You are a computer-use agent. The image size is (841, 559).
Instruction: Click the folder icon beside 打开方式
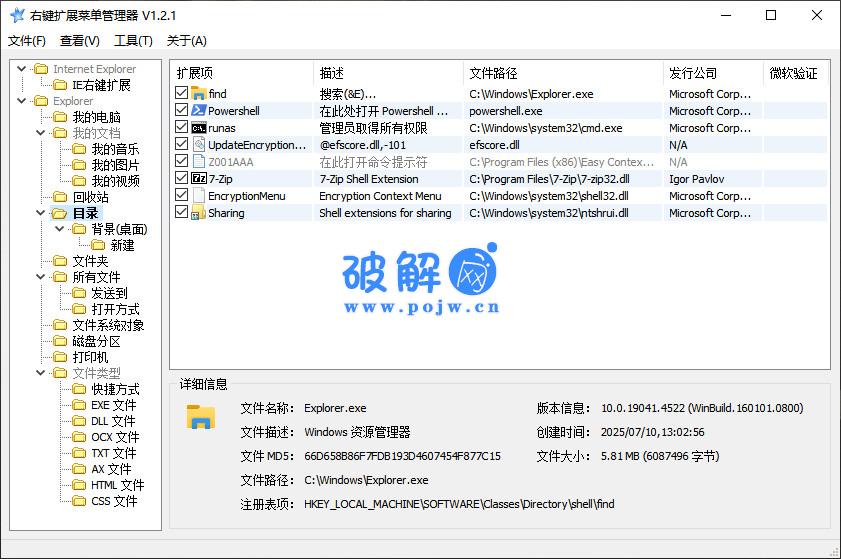point(79,309)
